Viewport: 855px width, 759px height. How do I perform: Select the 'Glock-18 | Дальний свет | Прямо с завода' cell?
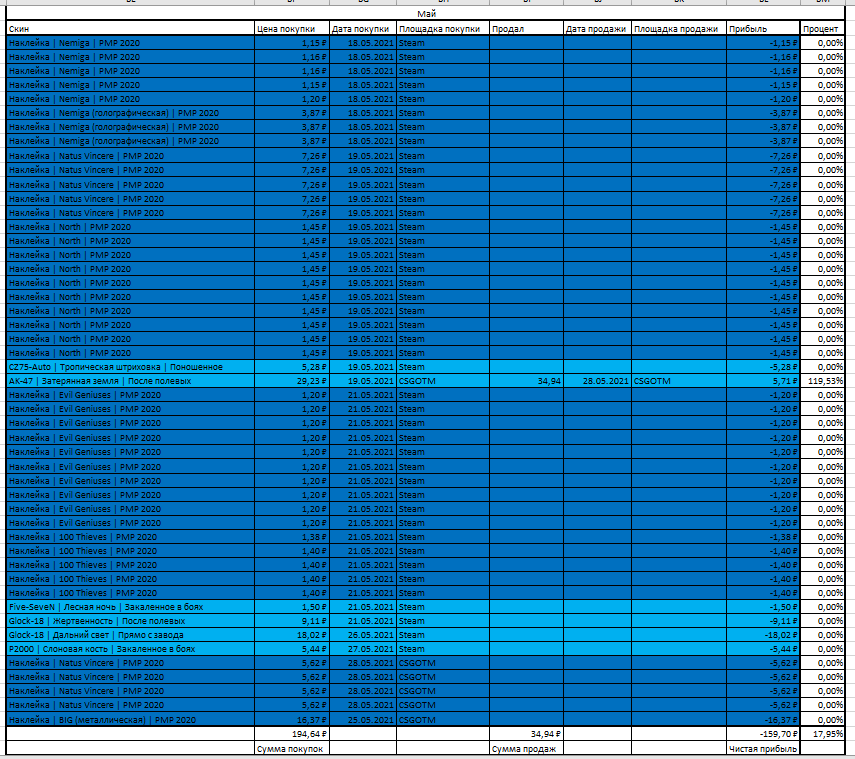click(130, 635)
